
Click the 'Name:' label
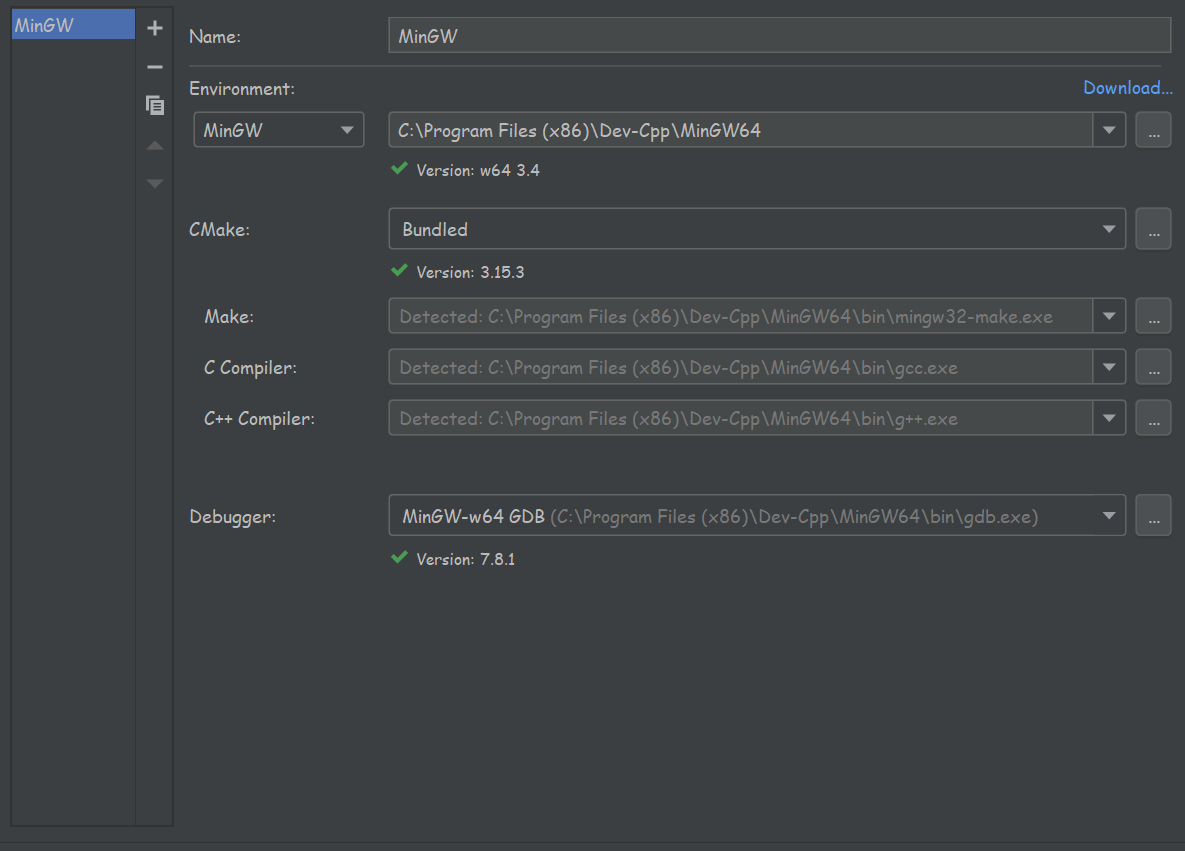click(x=215, y=36)
